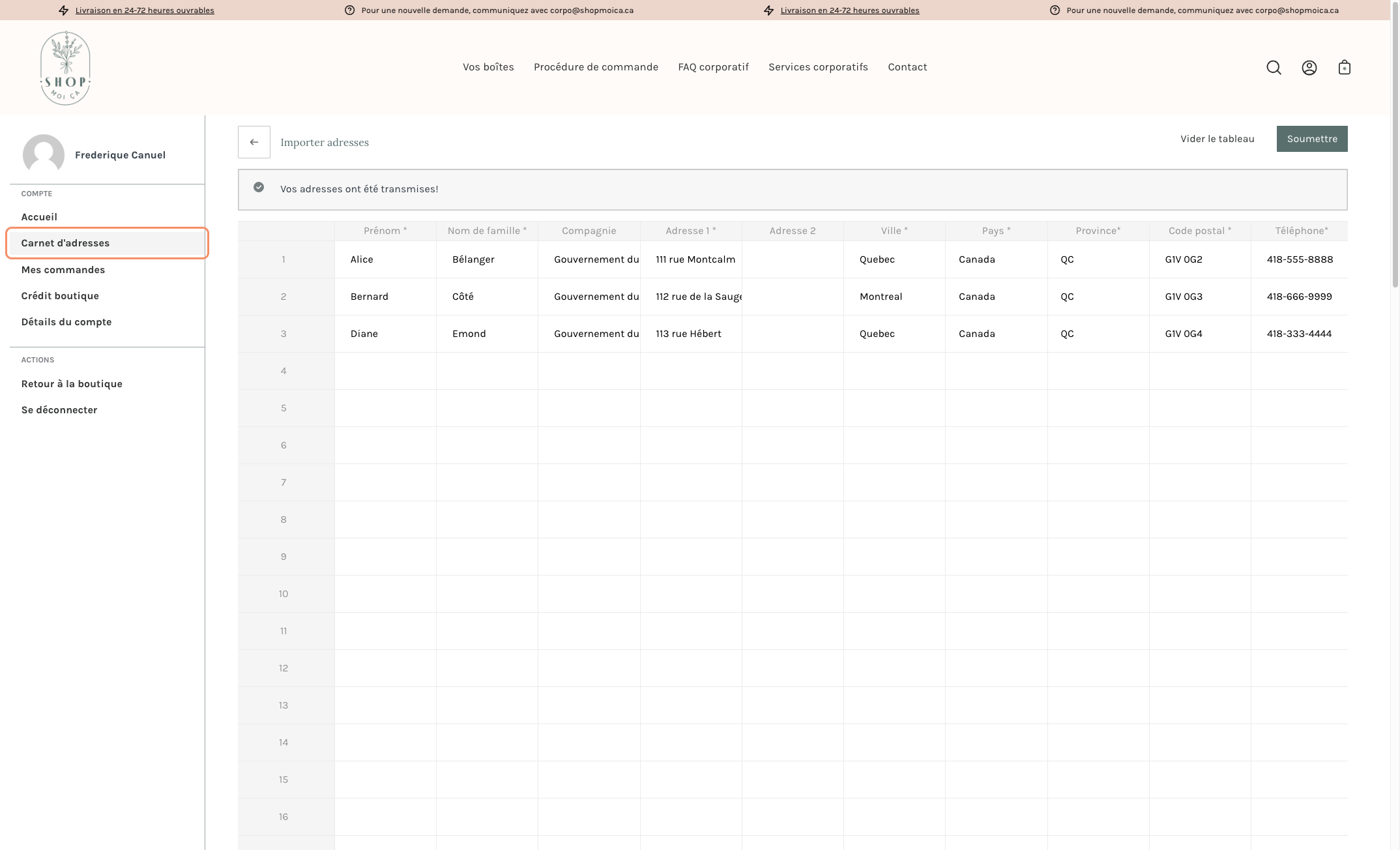Click Frederique Canuel avatar picture

(44, 154)
